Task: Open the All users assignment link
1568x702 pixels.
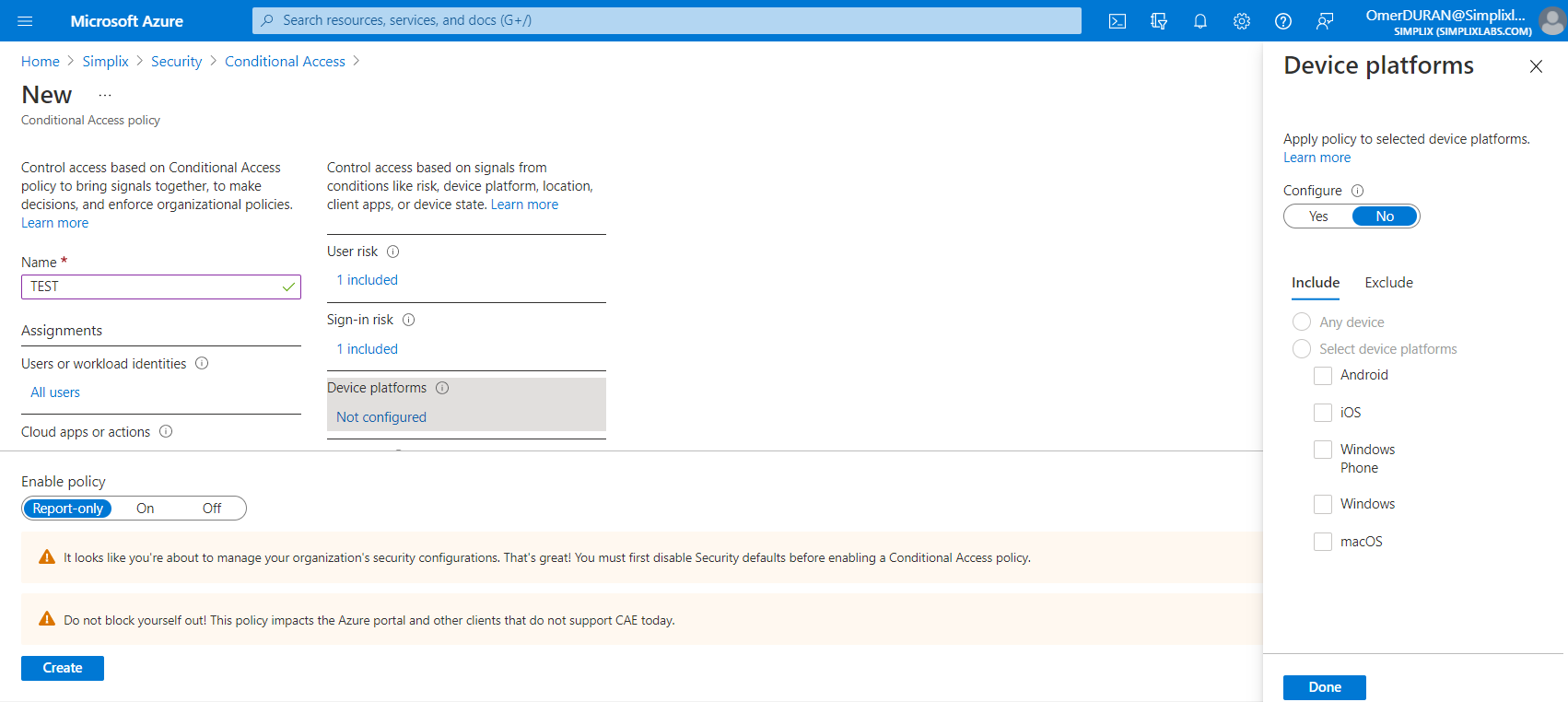Action: [x=55, y=392]
